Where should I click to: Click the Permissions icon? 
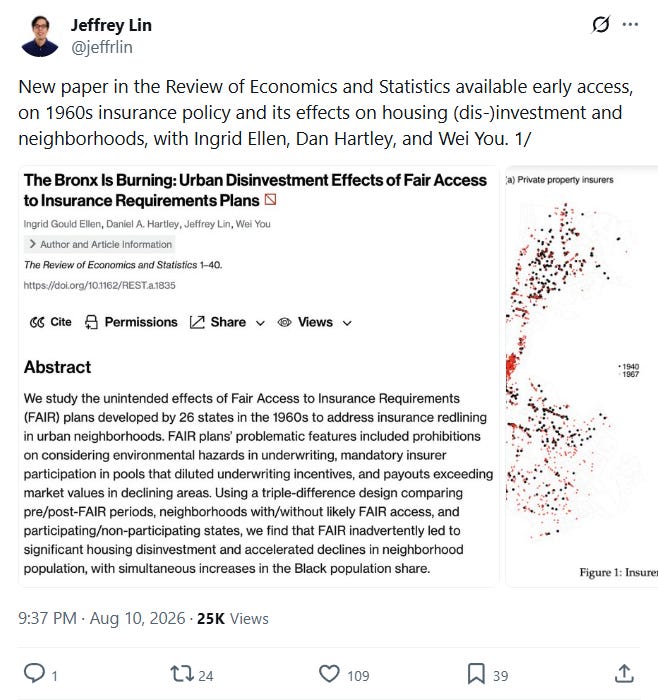[x=91, y=322]
